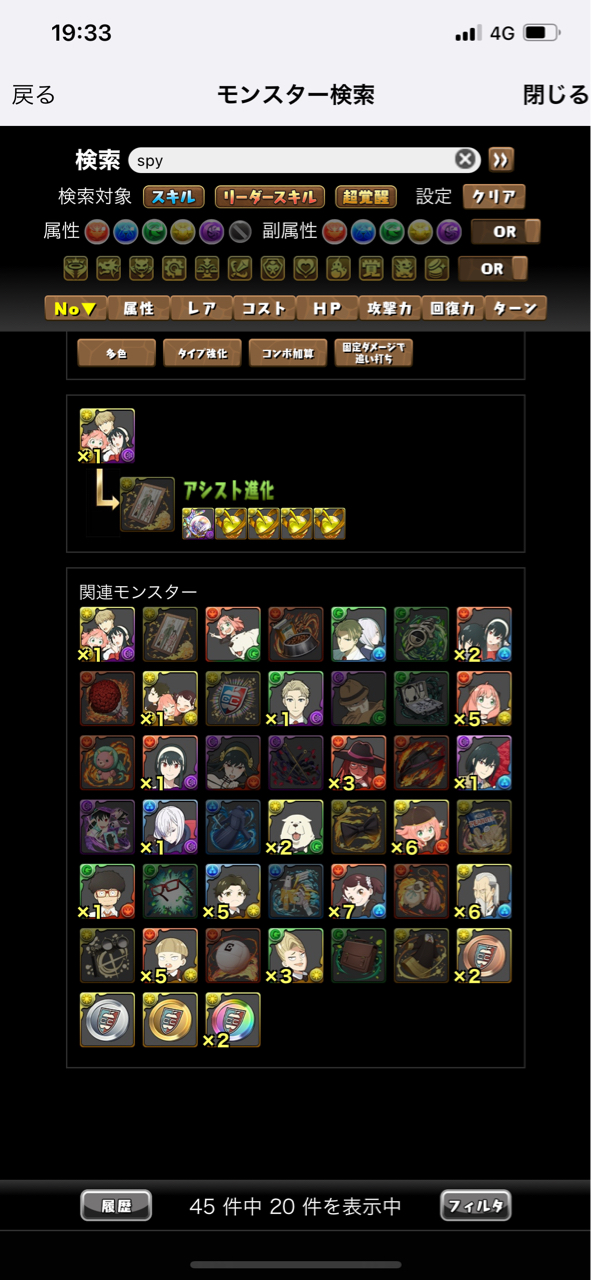This screenshot has width=591, height=1280.
Task: Select the no-attribute slash orb icon
Action: coord(239,232)
